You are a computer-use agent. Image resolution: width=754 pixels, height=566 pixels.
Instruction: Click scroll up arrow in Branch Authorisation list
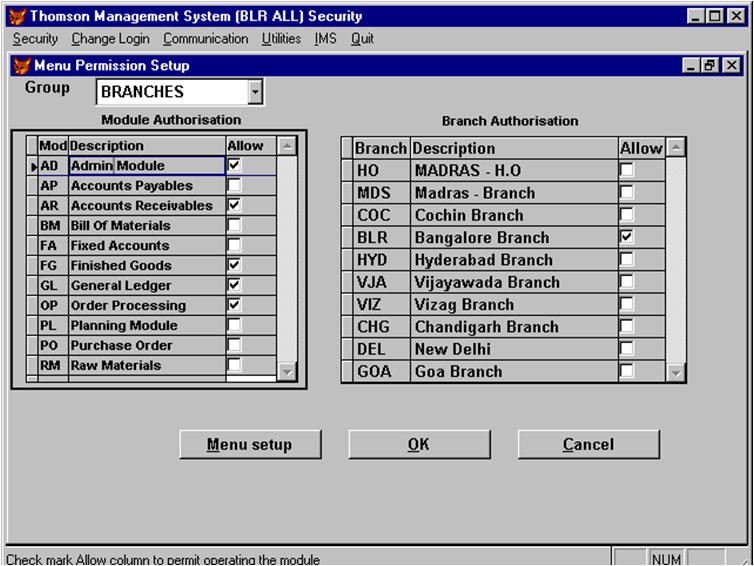(676, 148)
